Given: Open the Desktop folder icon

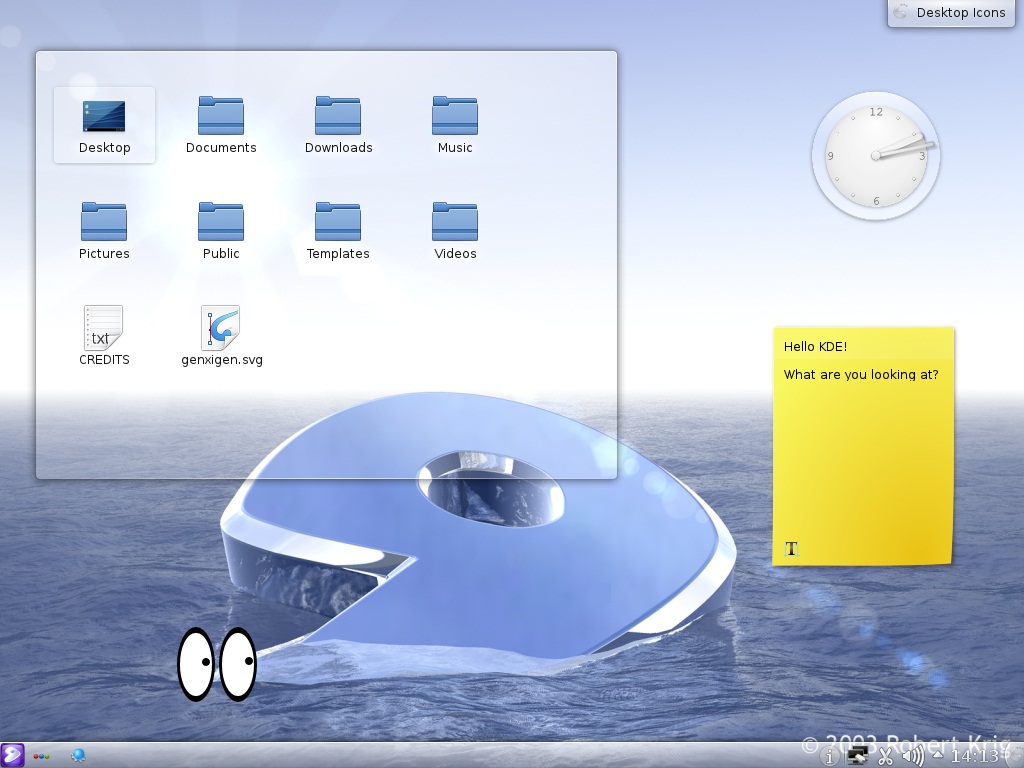Looking at the screenshot, I should pos(104,125).
